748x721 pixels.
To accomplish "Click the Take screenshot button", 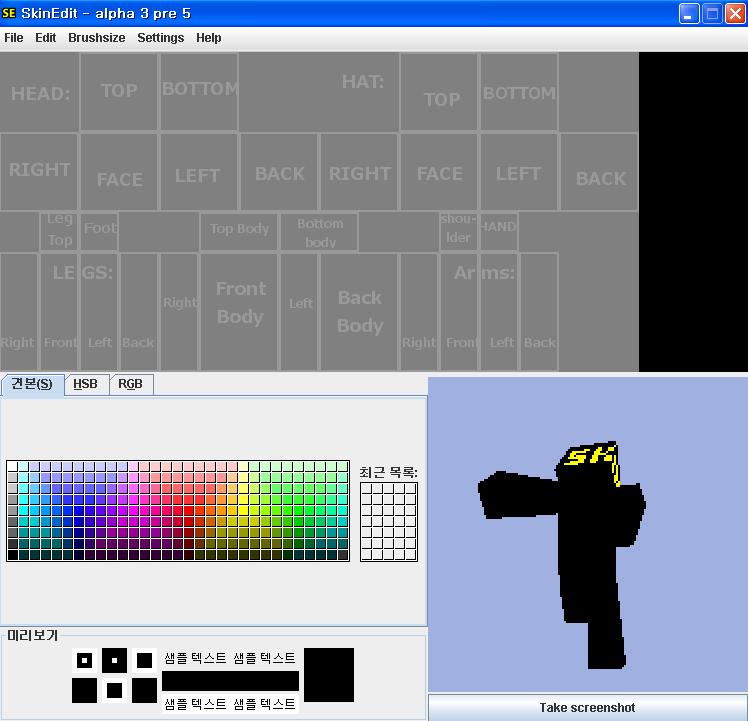I will click(587, 707).
